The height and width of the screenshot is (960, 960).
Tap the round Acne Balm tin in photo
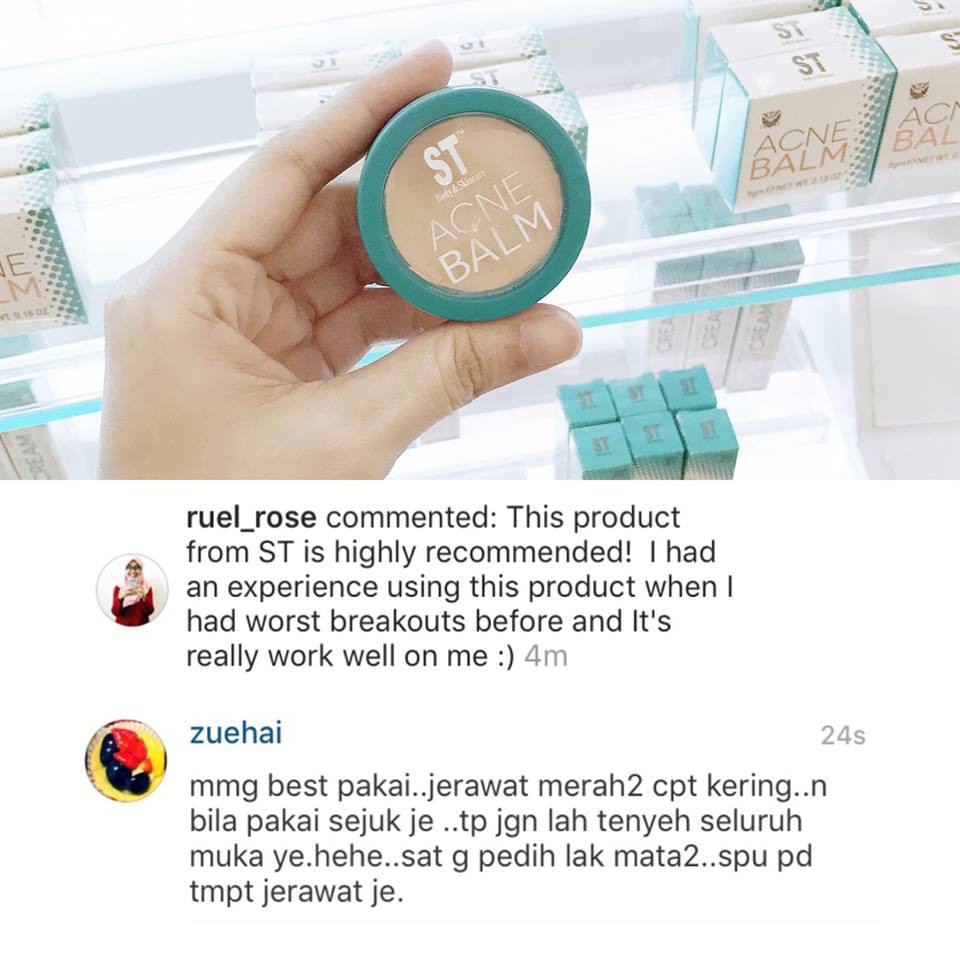474,206
